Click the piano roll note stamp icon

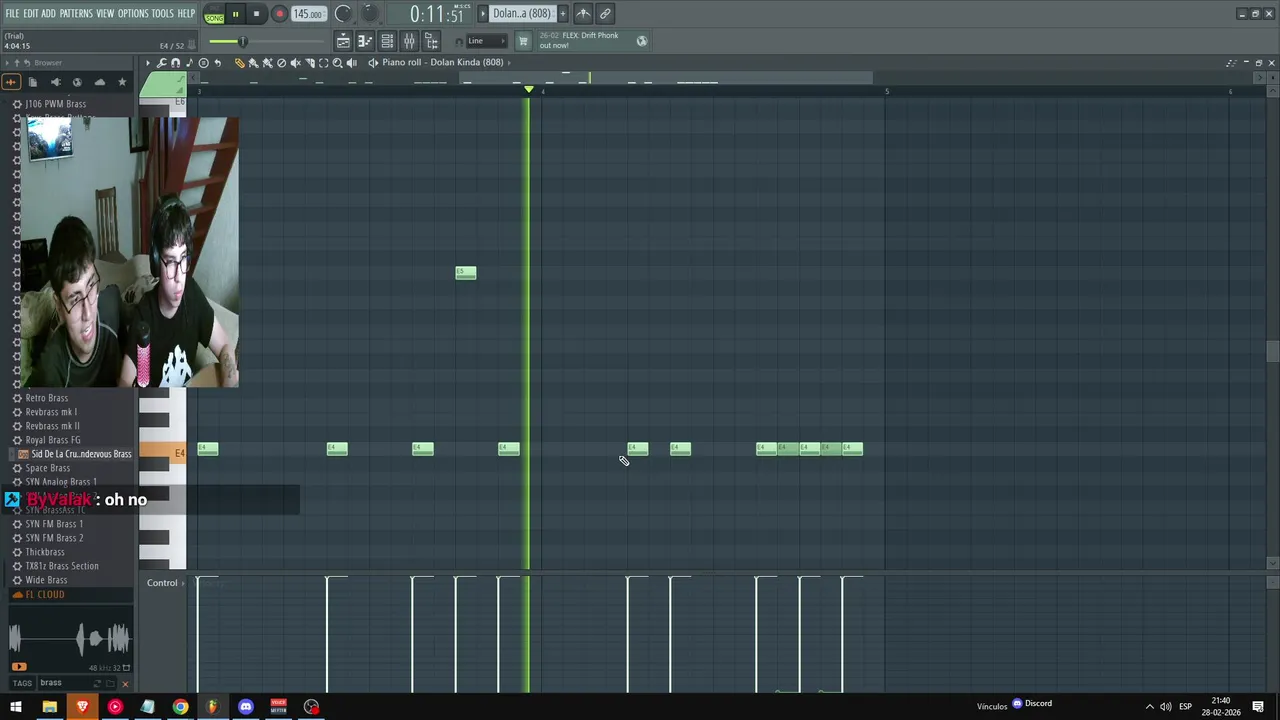tap(190, 63)
